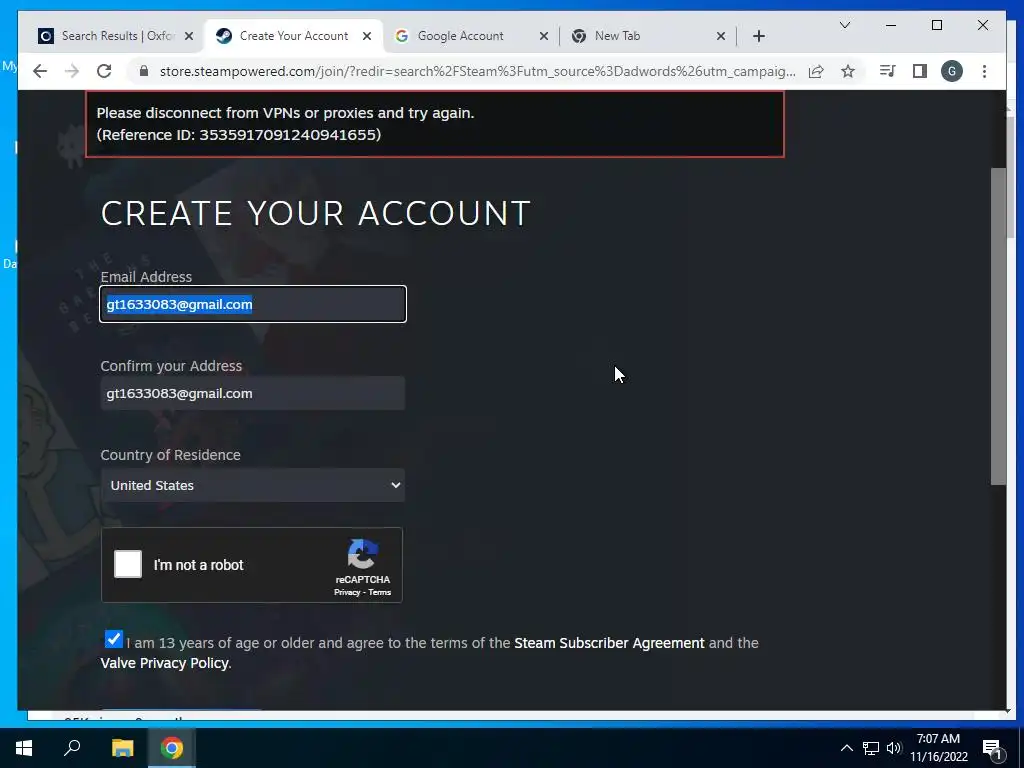The image size is (1024, 768).
Task: Go back with the browser back arrow
Action: [40, 71]
